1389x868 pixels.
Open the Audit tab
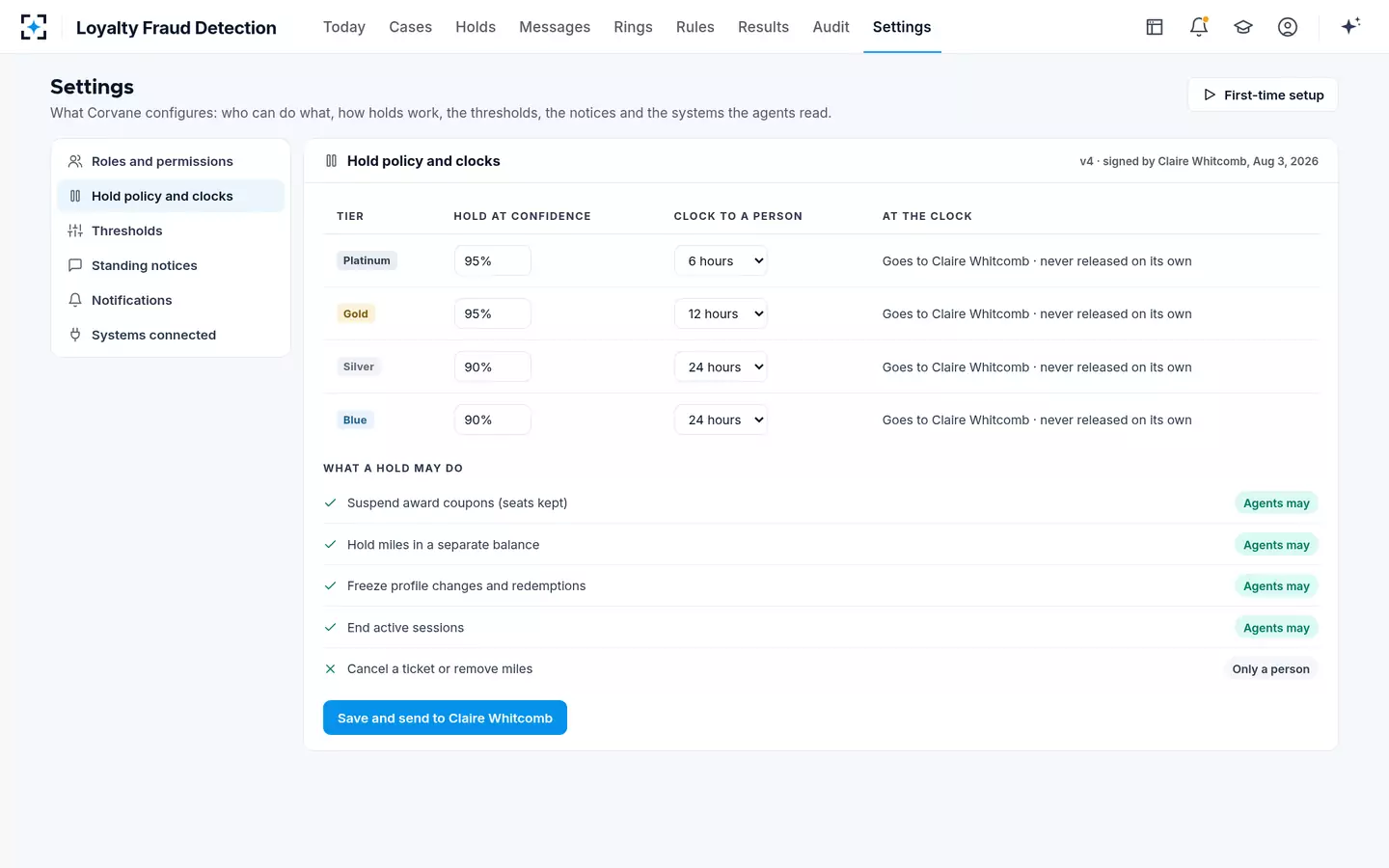(x=831, y=27)
